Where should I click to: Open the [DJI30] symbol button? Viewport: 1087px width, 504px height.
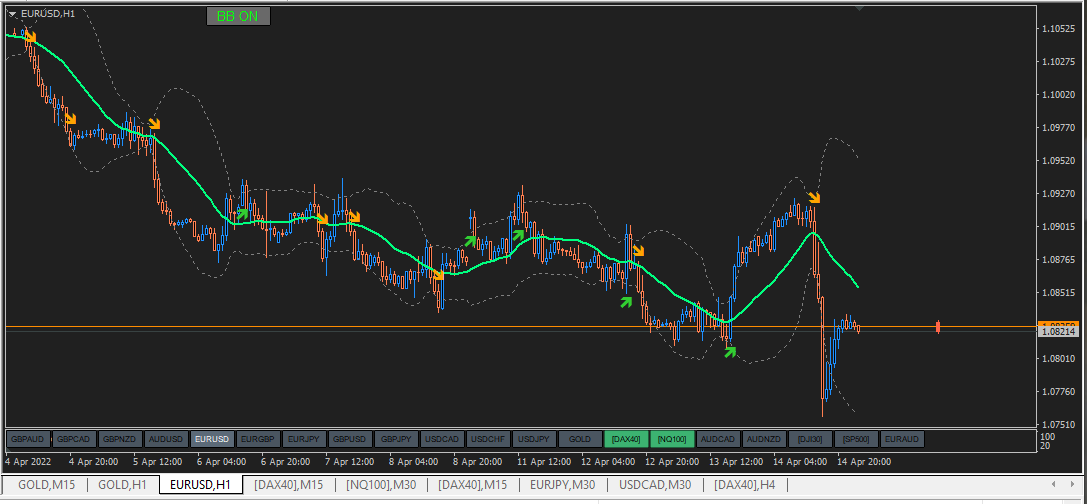tap(810, 439)
